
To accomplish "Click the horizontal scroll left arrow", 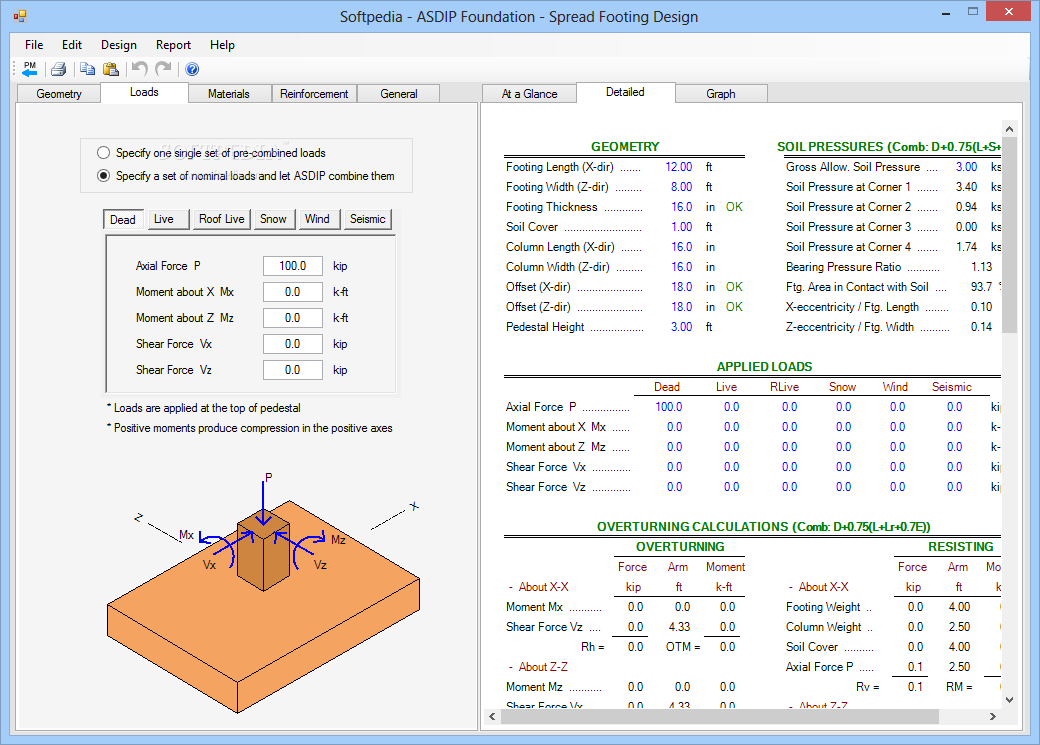I will coord(492,716).
